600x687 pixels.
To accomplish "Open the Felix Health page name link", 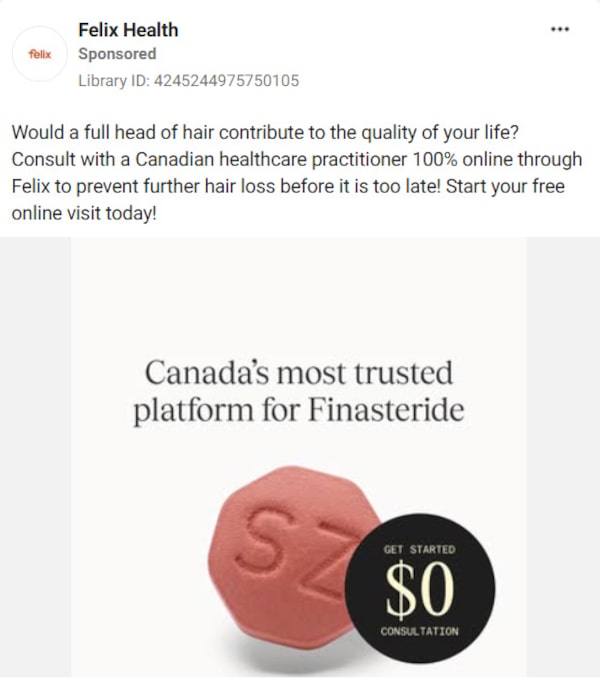I will point(128,31).
